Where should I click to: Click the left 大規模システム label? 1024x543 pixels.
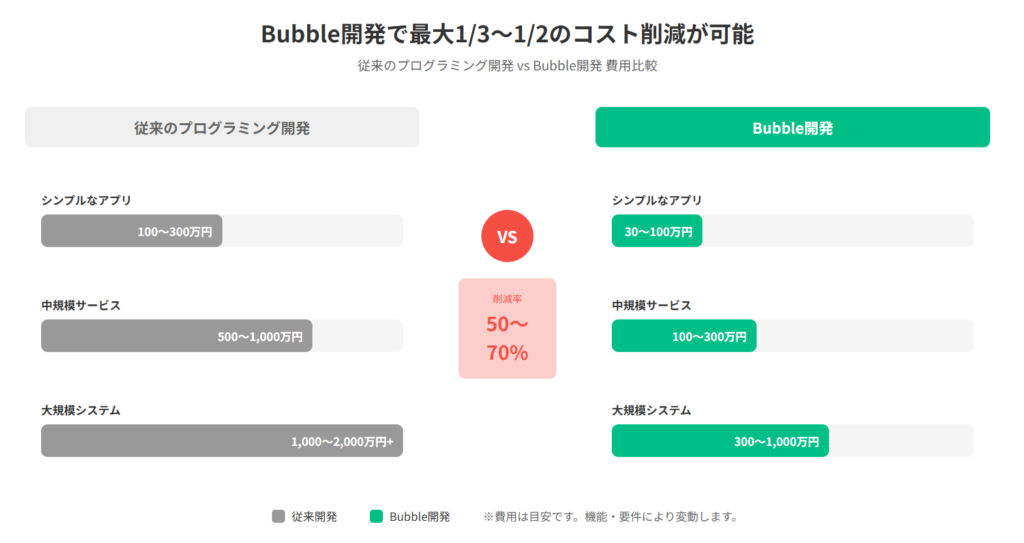(x=81, y=410)
